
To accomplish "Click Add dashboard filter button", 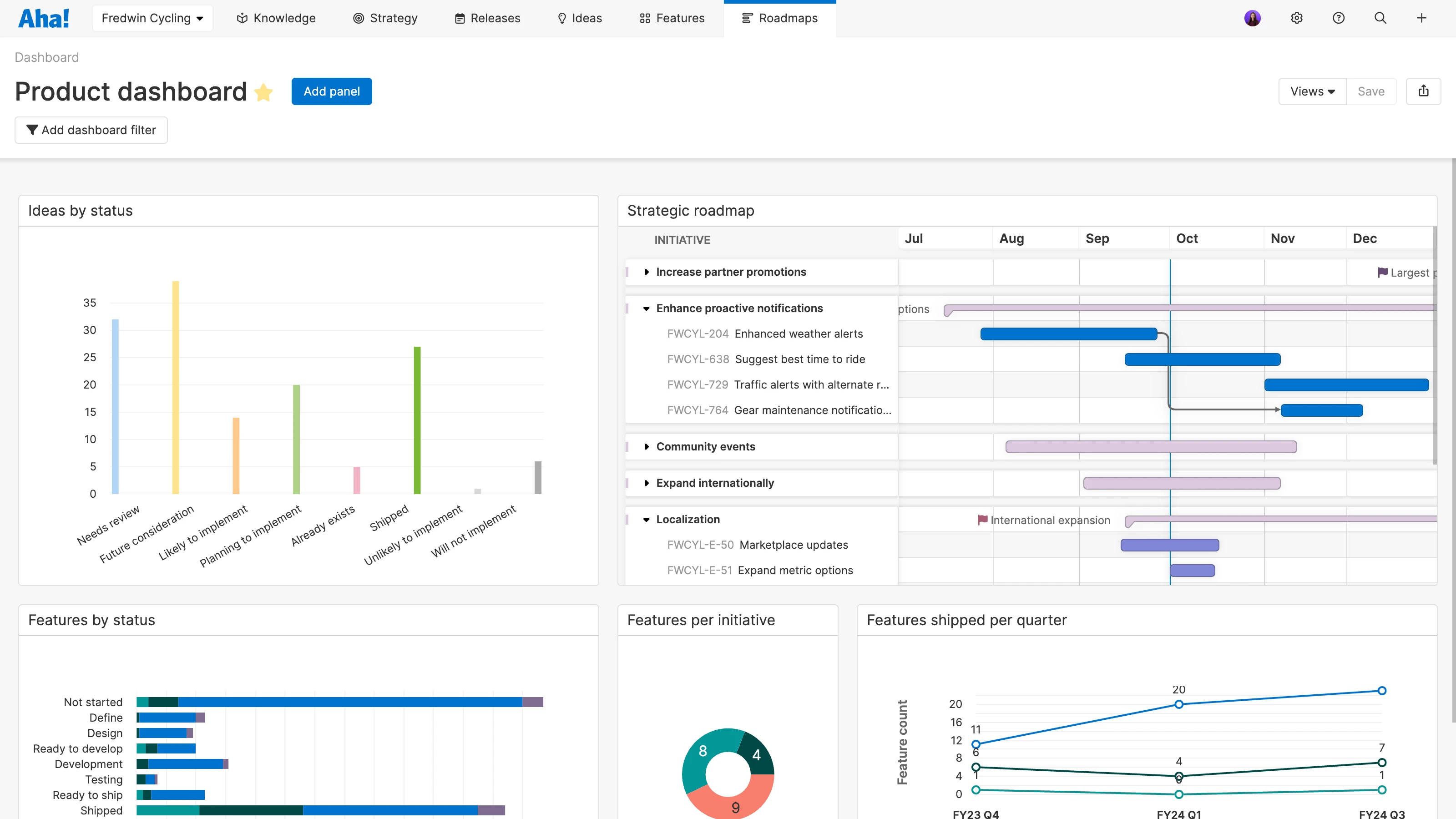I will pos(91,130).
